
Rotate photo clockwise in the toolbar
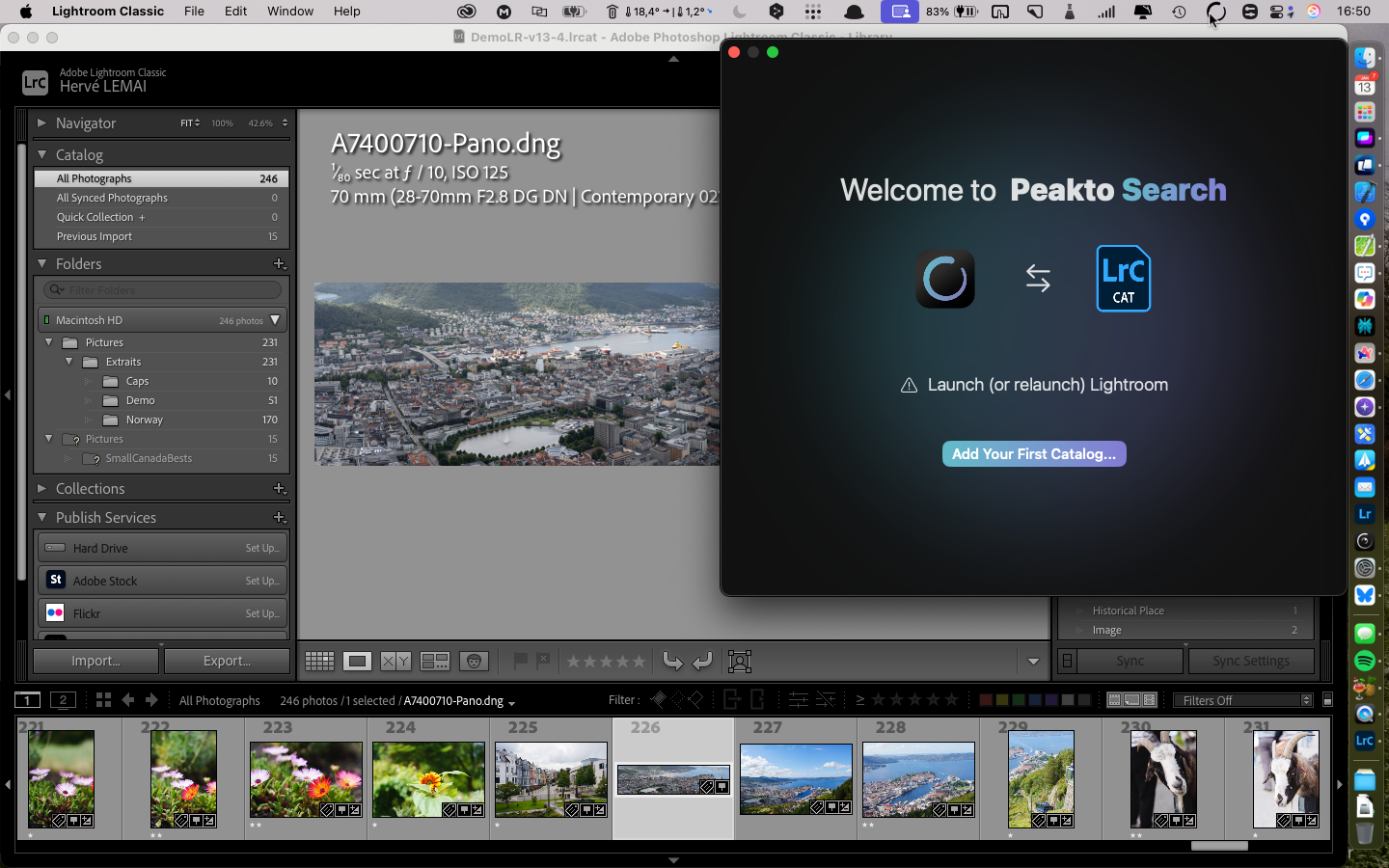point(702,661)
